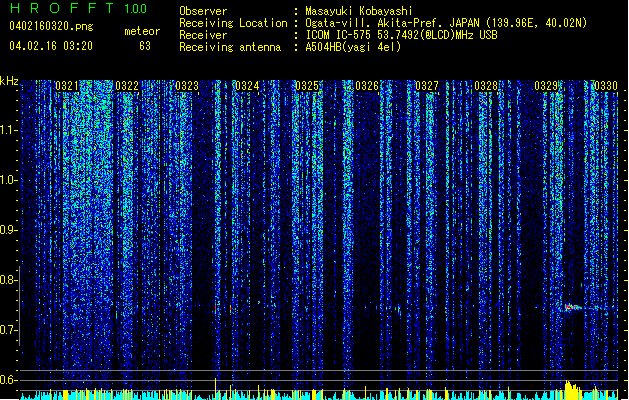This screenshot has height=400, width=629.
Task: Click the 0327 time marker
Action: (x=426, y=86)
